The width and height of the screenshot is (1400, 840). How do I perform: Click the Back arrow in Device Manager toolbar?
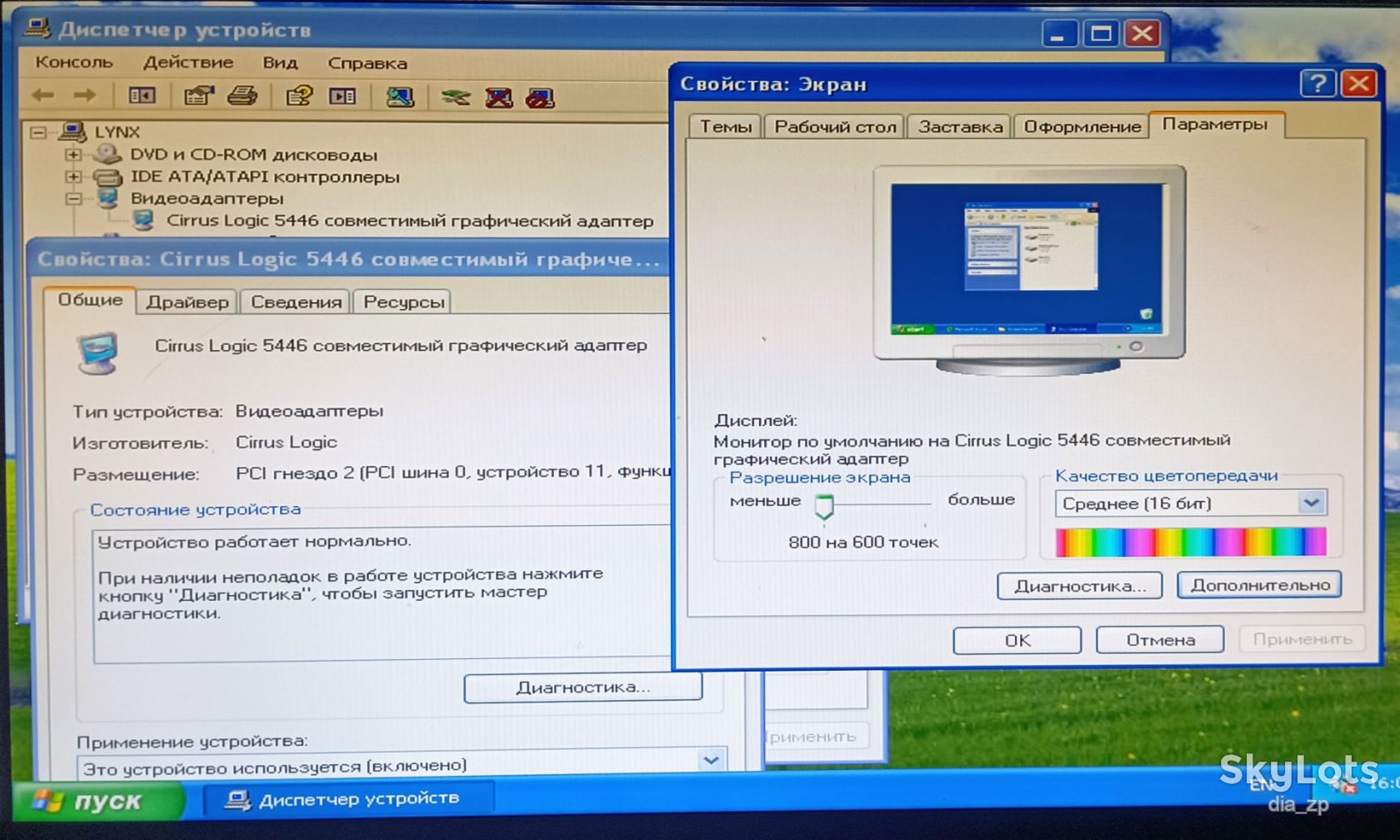[x=43, y=96]
